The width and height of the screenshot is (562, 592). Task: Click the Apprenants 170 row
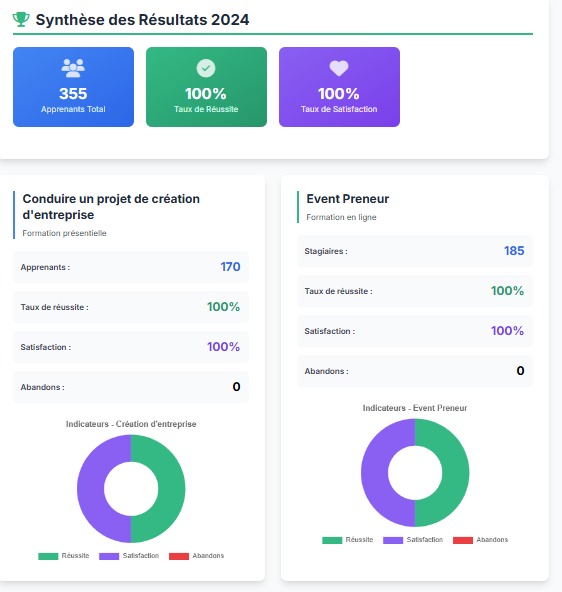pos(131,267)
